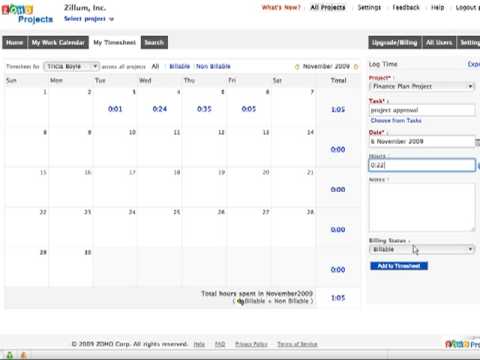The image size is (480, 360).
Task: Go to next month arrow icon
Action: [x=356, y=67]
